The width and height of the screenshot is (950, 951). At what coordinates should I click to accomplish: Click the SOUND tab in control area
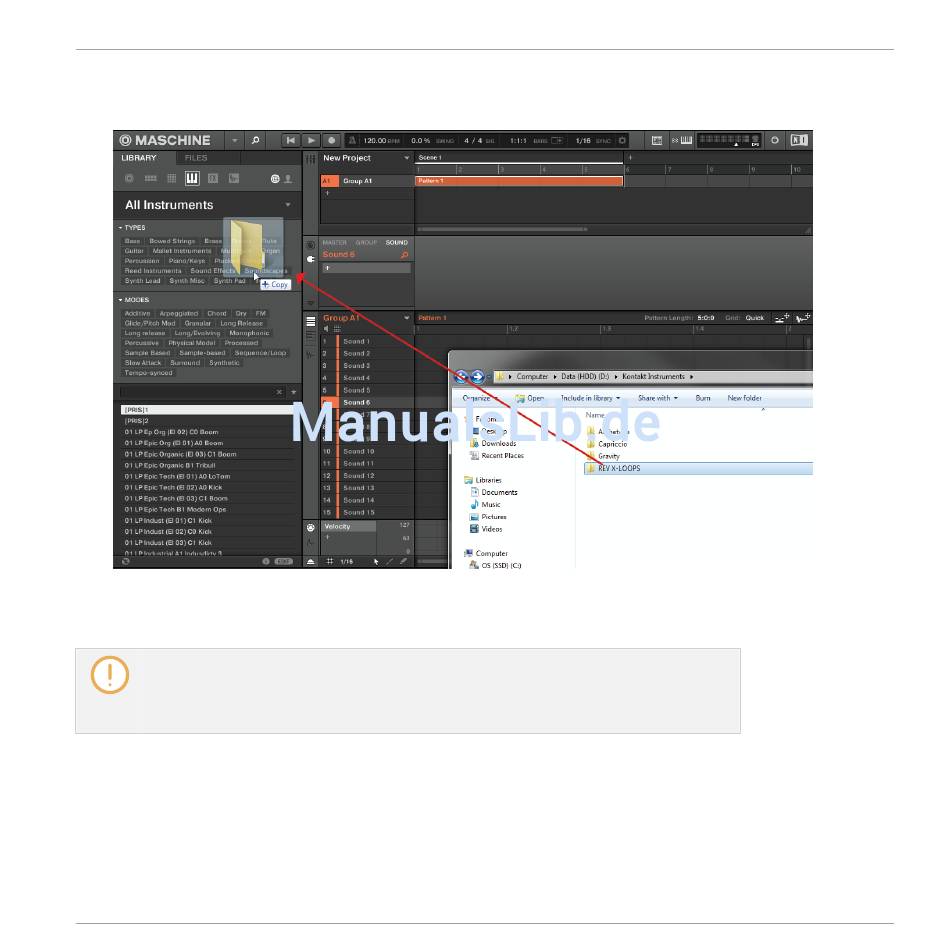(x=397, y=243)
